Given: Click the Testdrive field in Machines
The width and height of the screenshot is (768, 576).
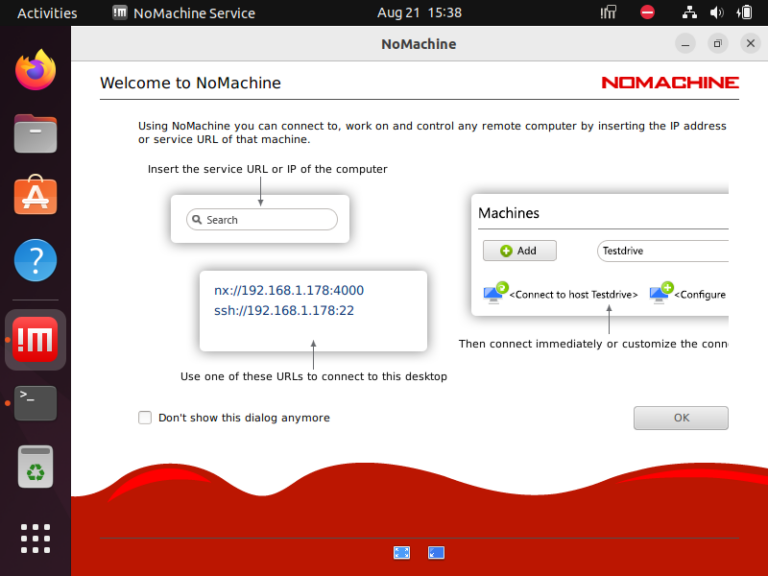Looking at the screenshot, I should (x=663, y=251).
